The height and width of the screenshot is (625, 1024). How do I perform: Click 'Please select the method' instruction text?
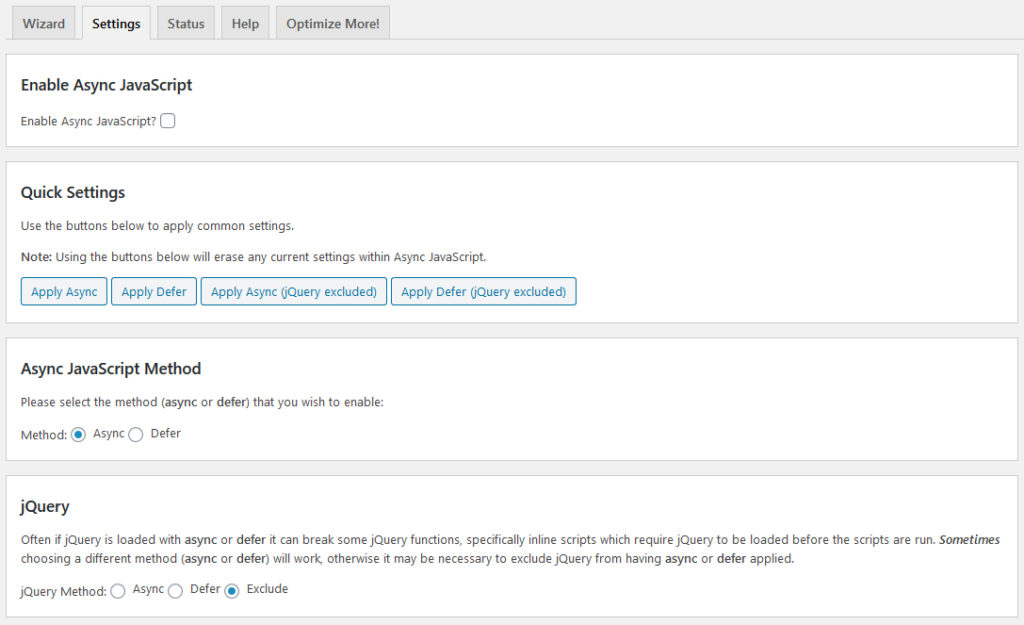click(202, 402)
